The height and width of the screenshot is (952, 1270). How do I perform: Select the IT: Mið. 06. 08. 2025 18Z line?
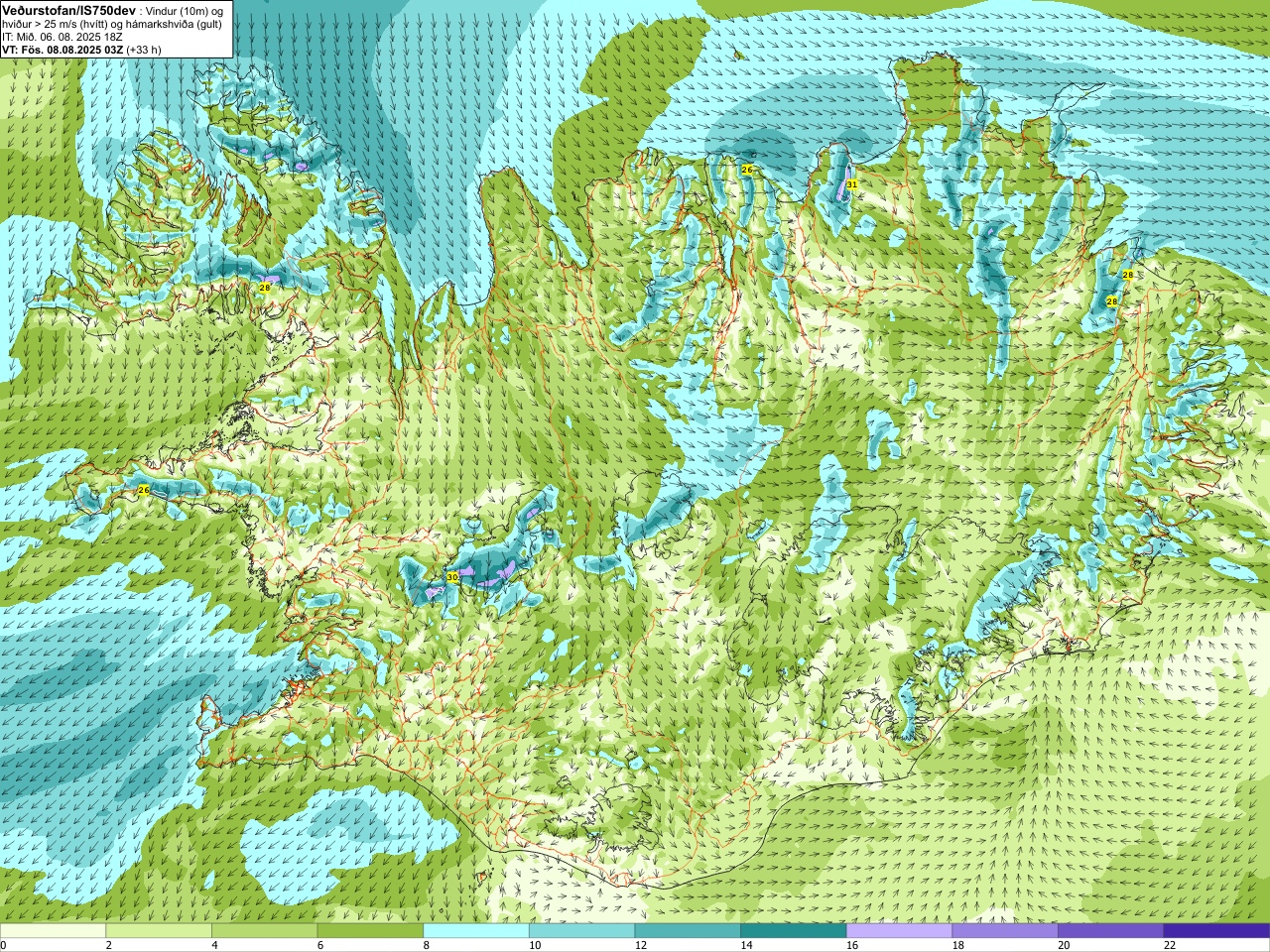coord(63,36)
